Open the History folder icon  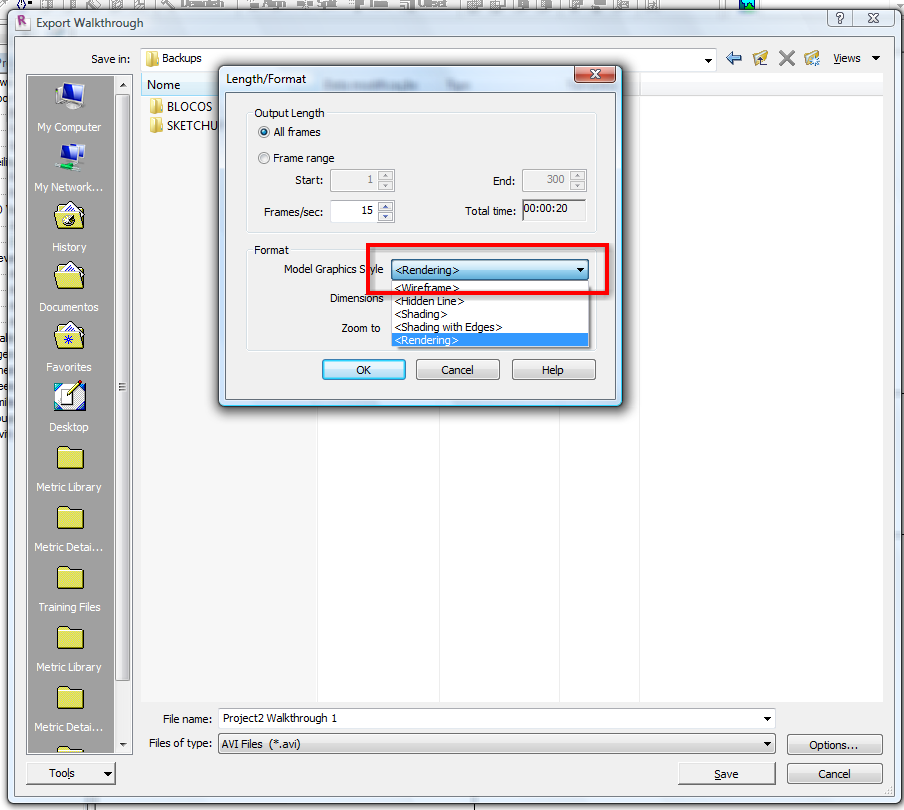coord(70,216)
